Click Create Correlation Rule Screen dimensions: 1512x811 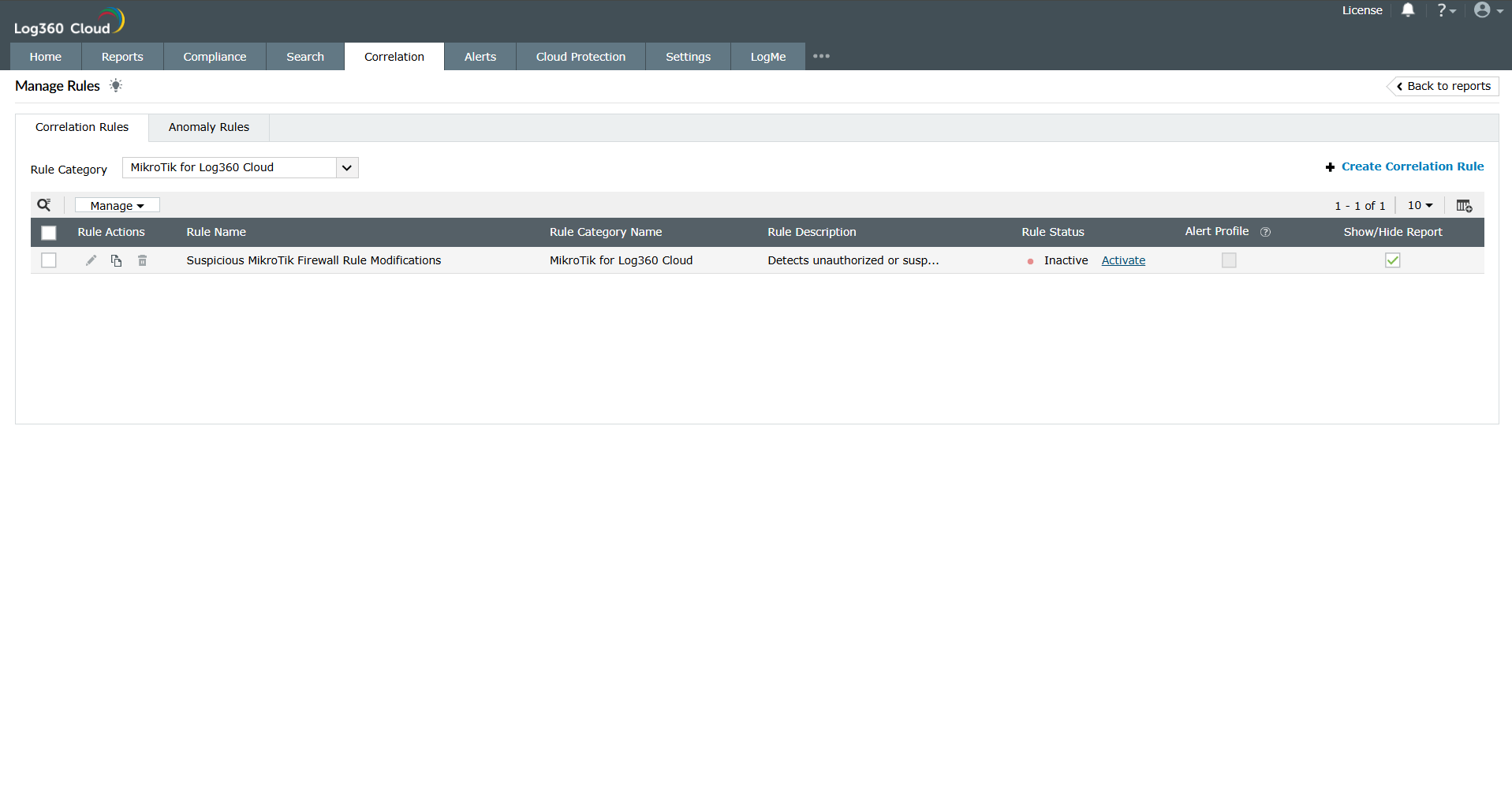click(x=1405, y=166)
